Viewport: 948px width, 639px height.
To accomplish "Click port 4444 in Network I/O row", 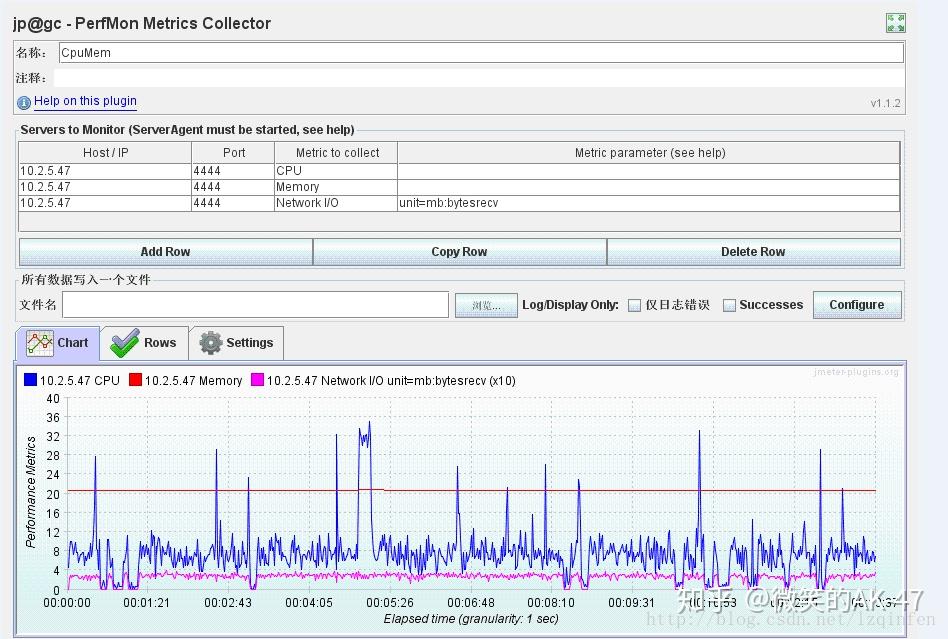I will (233, 203).
